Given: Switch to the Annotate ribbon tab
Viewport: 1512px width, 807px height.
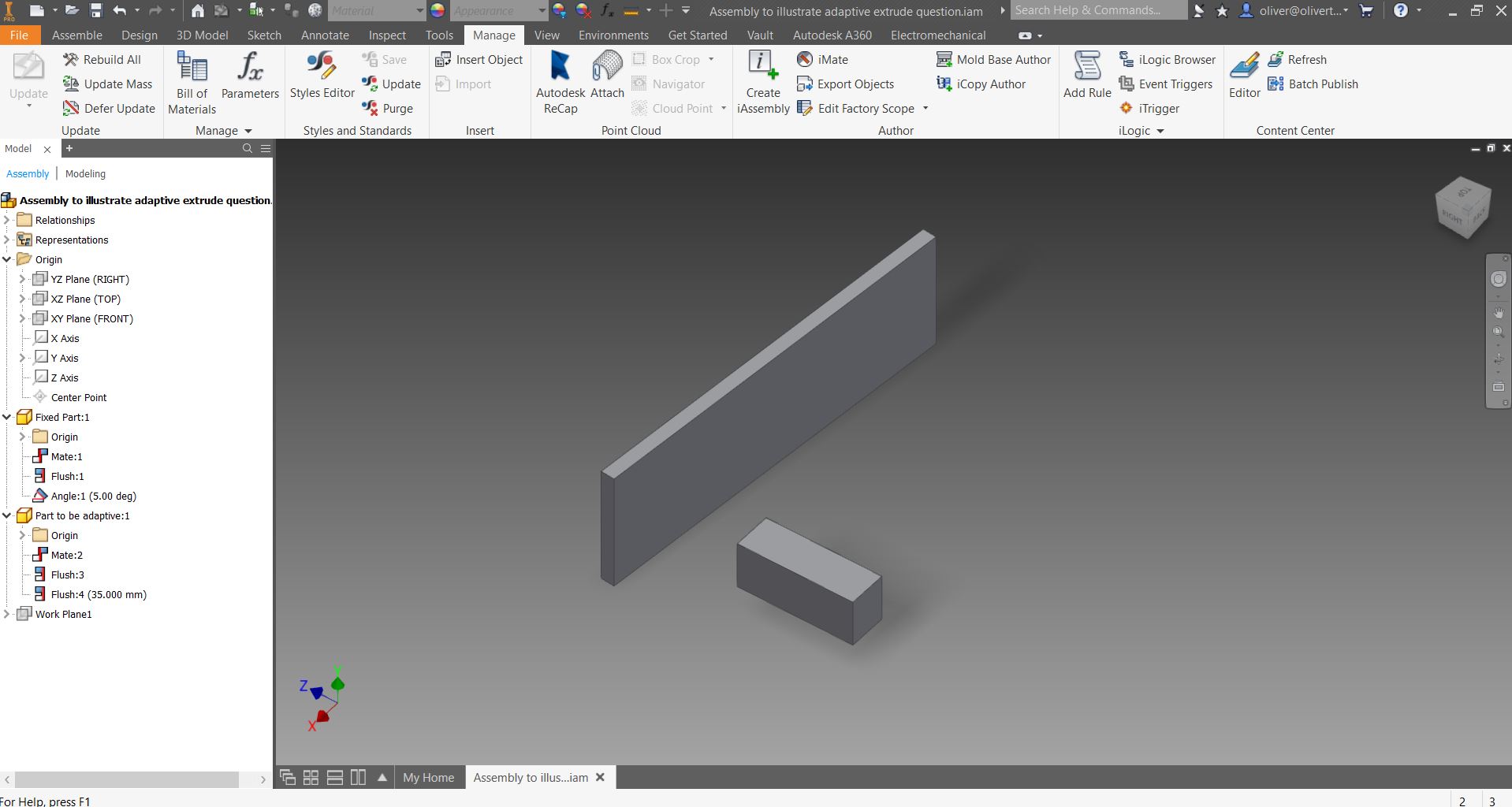Looking at the screenshot, I should tap(324, 35).
